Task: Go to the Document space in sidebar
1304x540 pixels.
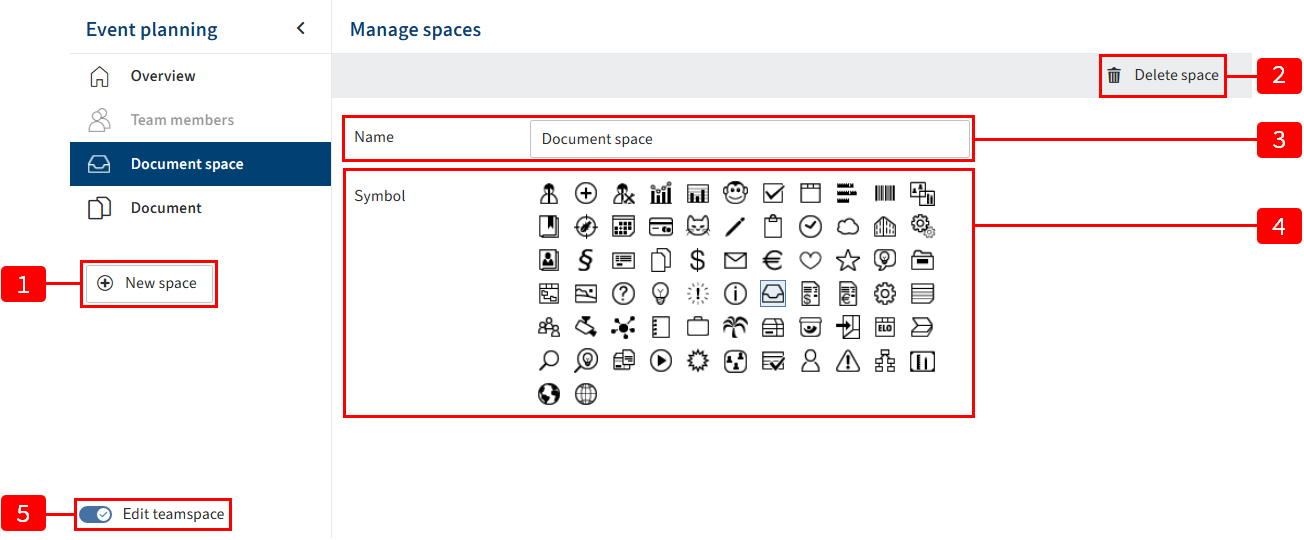Action: click(x=187, y=164)
